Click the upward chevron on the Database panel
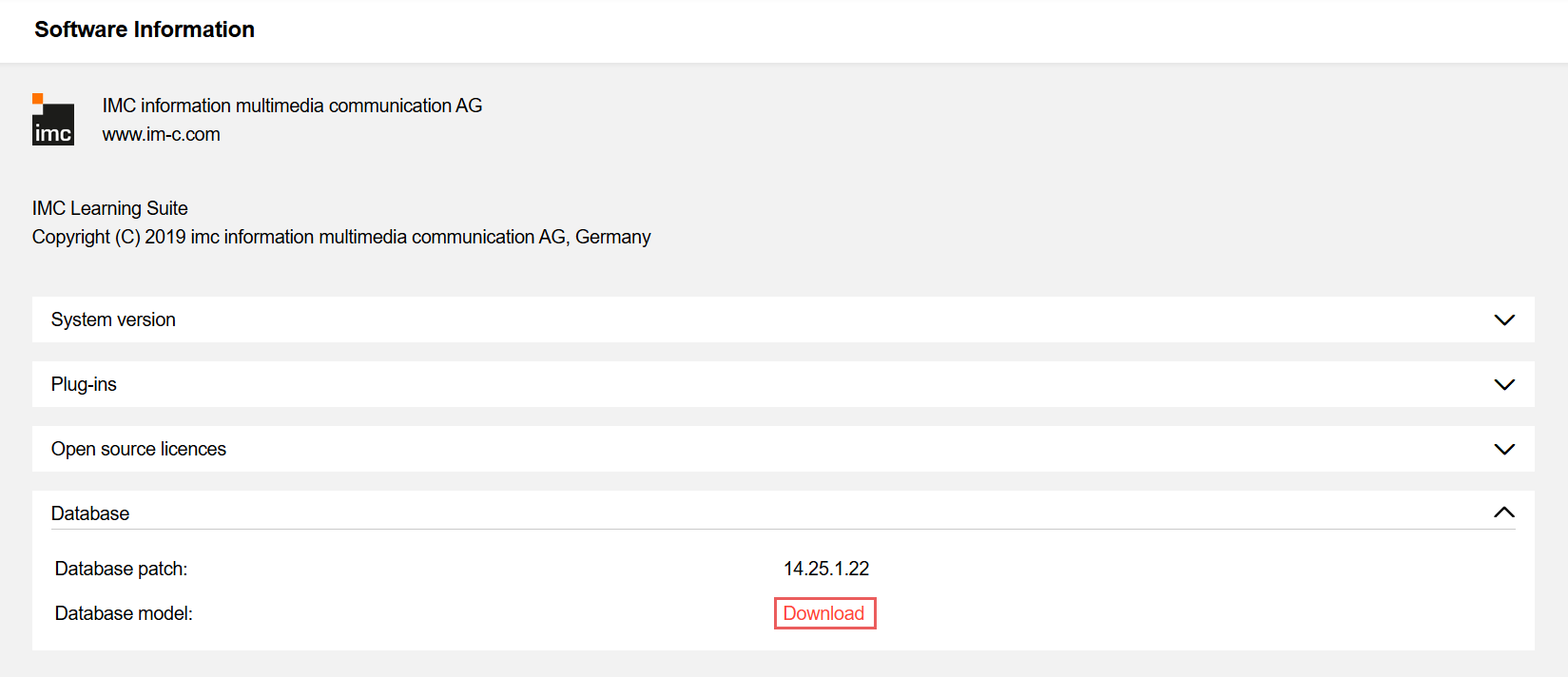The height and width of the screenshot is (677, 1568). pos(1504,512)
